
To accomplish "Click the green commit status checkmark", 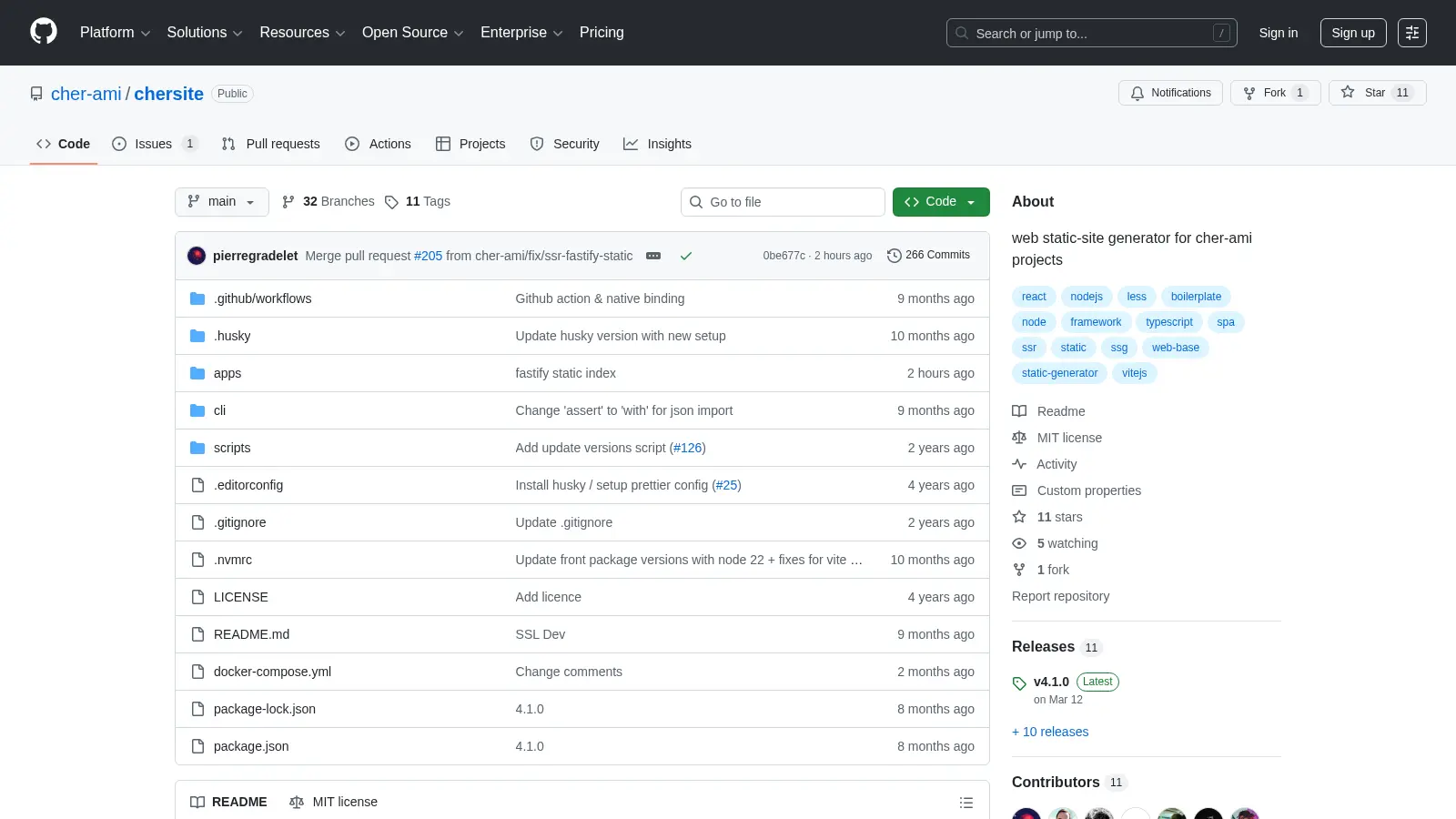I will click(686, 256).
